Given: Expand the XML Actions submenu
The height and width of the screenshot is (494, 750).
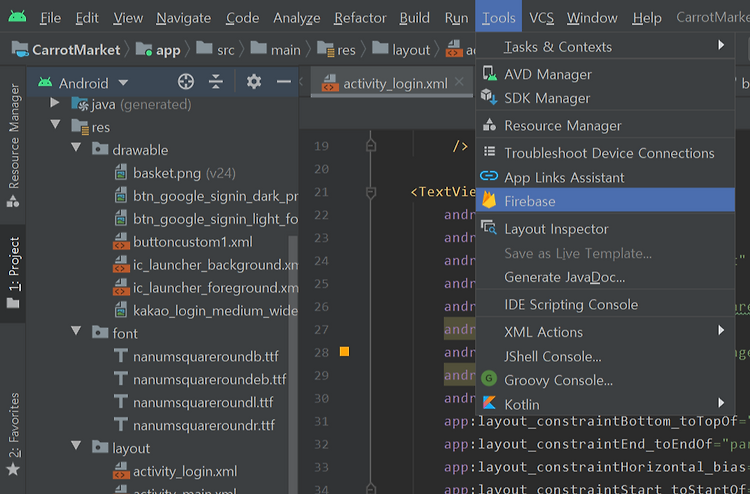Looking at the screenshot, I should [x=721, y=330].
